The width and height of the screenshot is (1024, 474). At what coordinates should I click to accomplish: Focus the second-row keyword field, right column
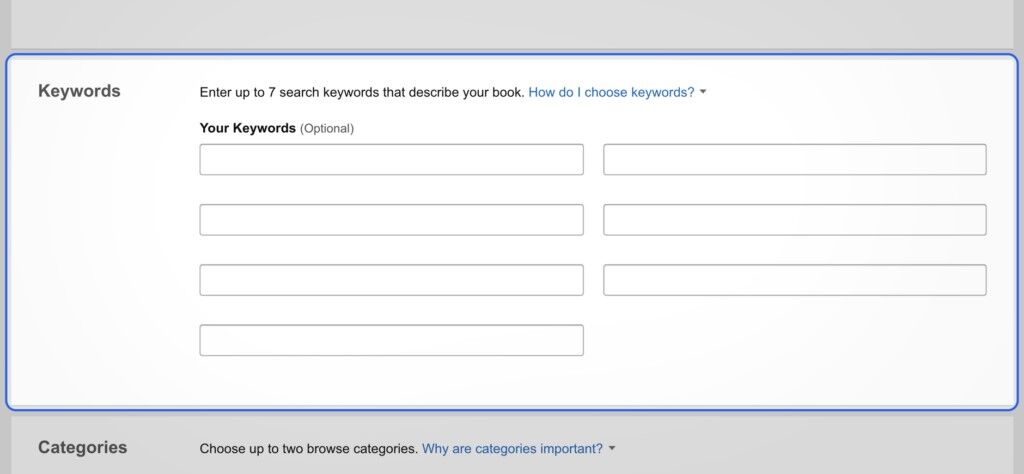click(795, 219)
